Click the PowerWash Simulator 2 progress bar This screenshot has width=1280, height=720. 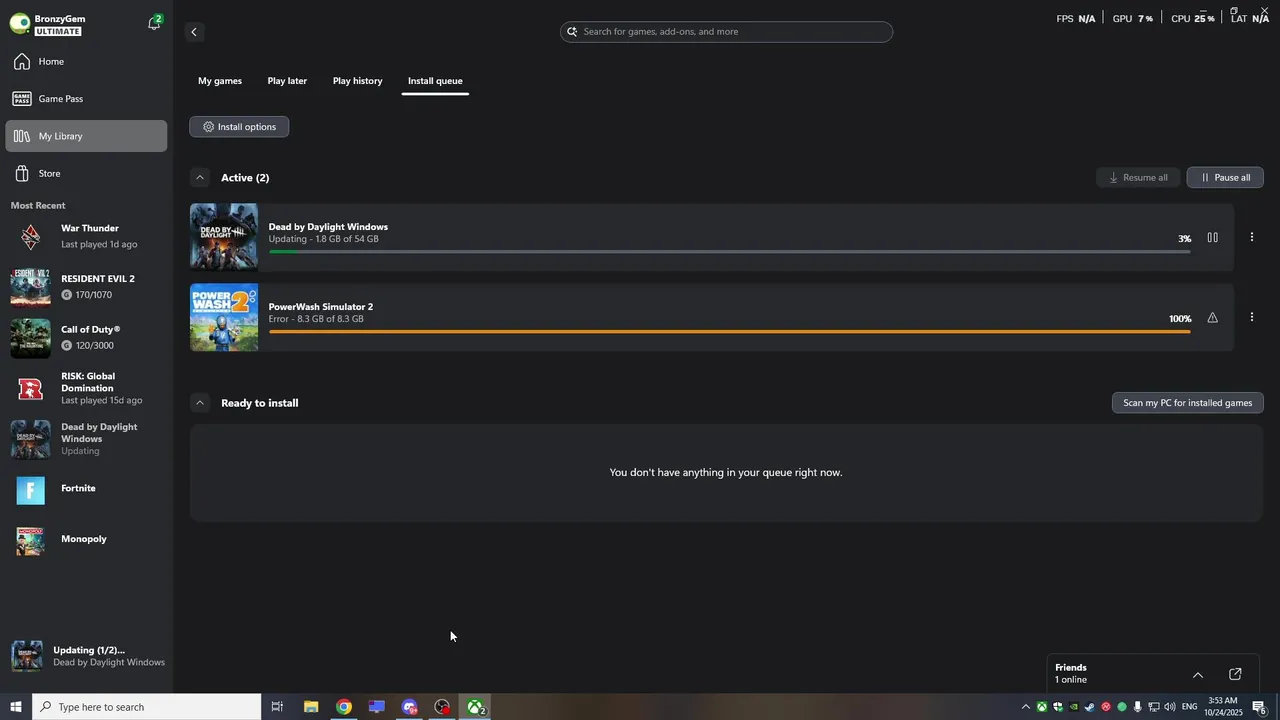pyautogui.click(x=729, y=332)
